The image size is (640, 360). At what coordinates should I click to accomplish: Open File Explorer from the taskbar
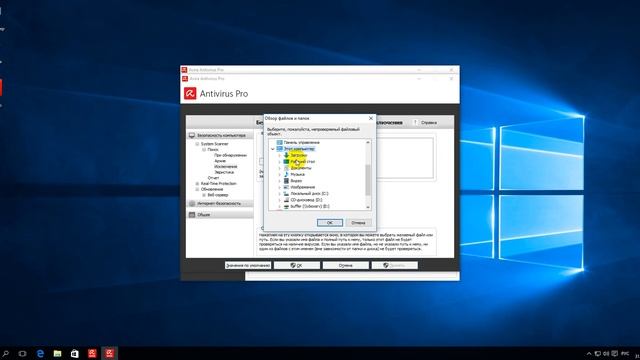point(57,353)
